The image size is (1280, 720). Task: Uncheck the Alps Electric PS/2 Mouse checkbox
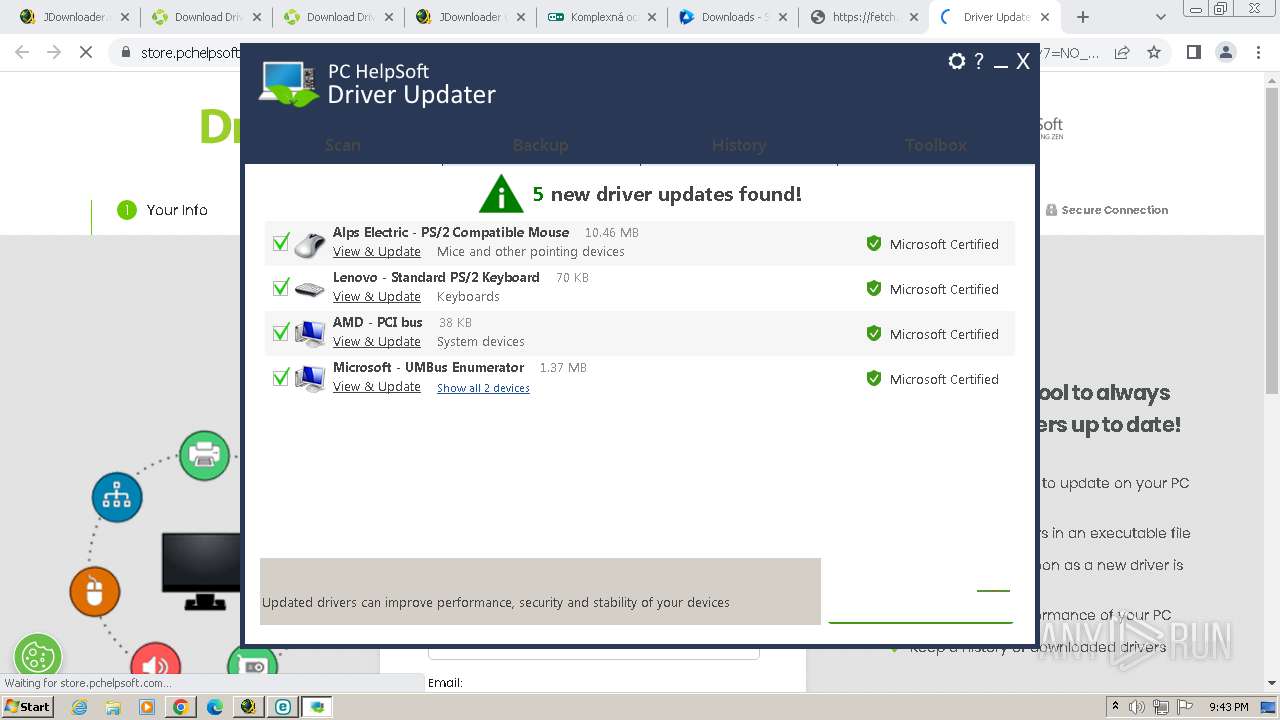coord(281,243)
